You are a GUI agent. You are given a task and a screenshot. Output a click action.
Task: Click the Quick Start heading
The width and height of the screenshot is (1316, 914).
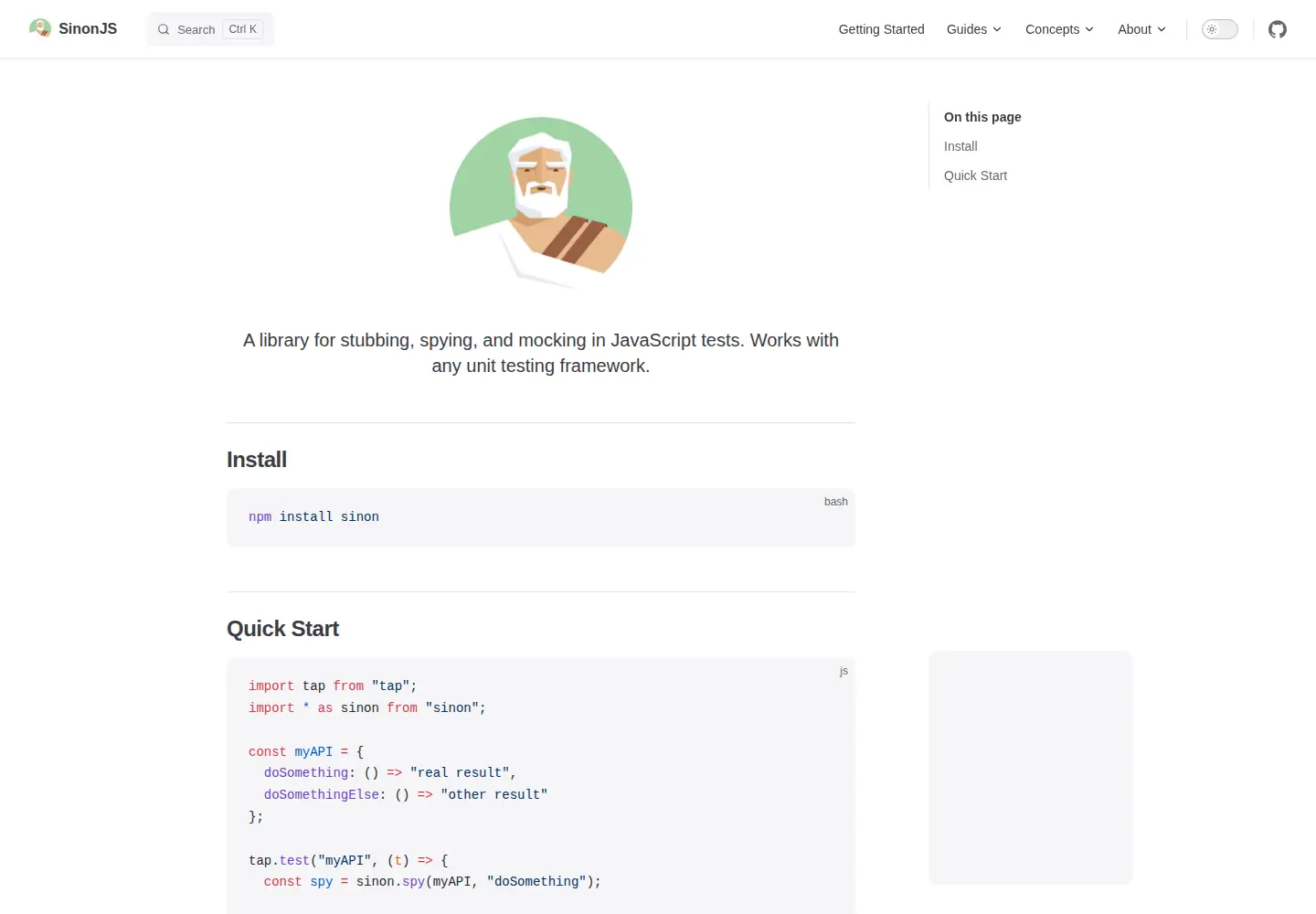click(282, 629)
